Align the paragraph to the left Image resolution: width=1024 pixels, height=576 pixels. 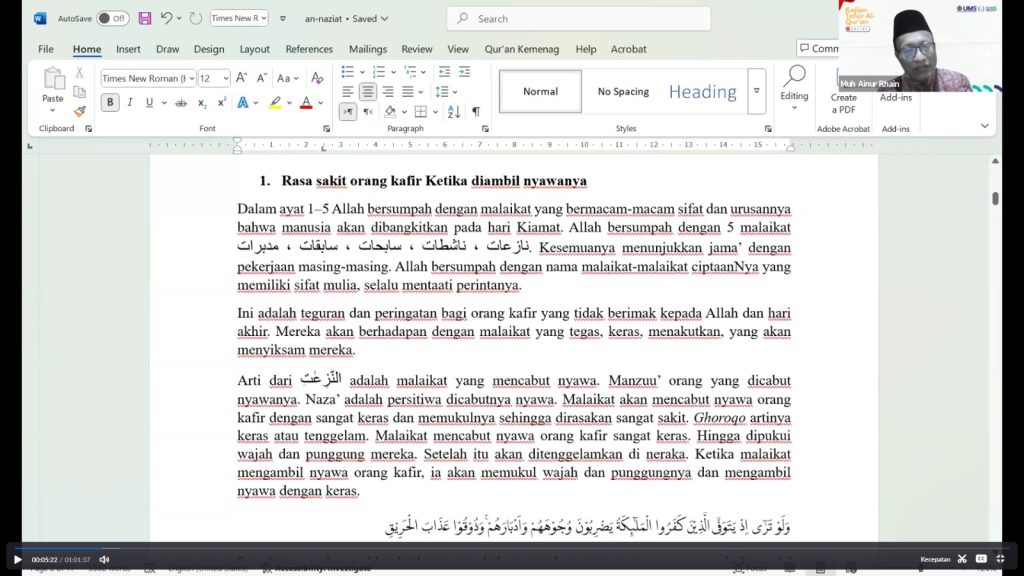(347, 92)
